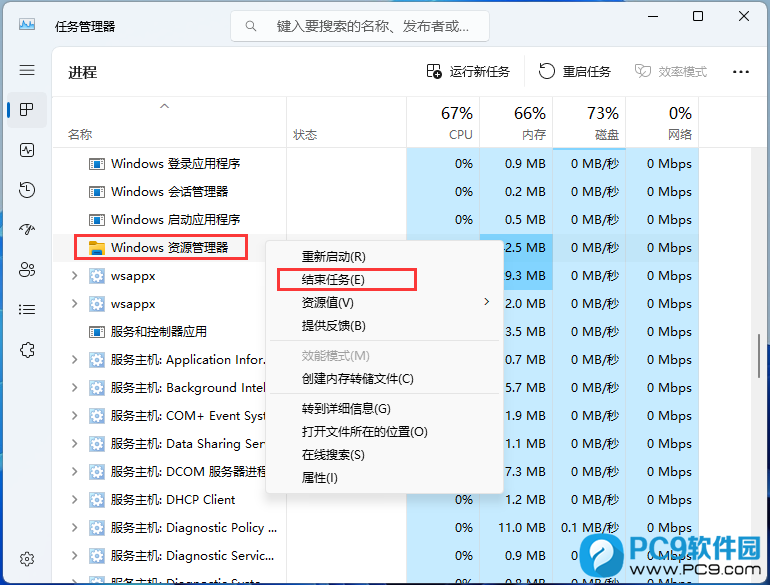
Task: Click gear icon of 服务主机: Background Intel
Action: (97, 388)
